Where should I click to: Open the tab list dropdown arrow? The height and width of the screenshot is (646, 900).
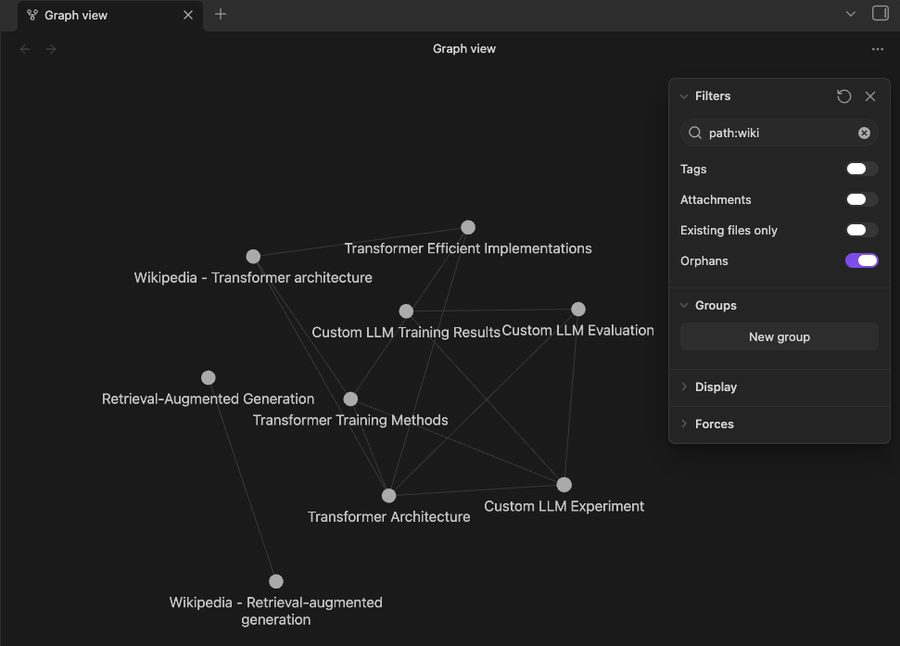point(851,14)
